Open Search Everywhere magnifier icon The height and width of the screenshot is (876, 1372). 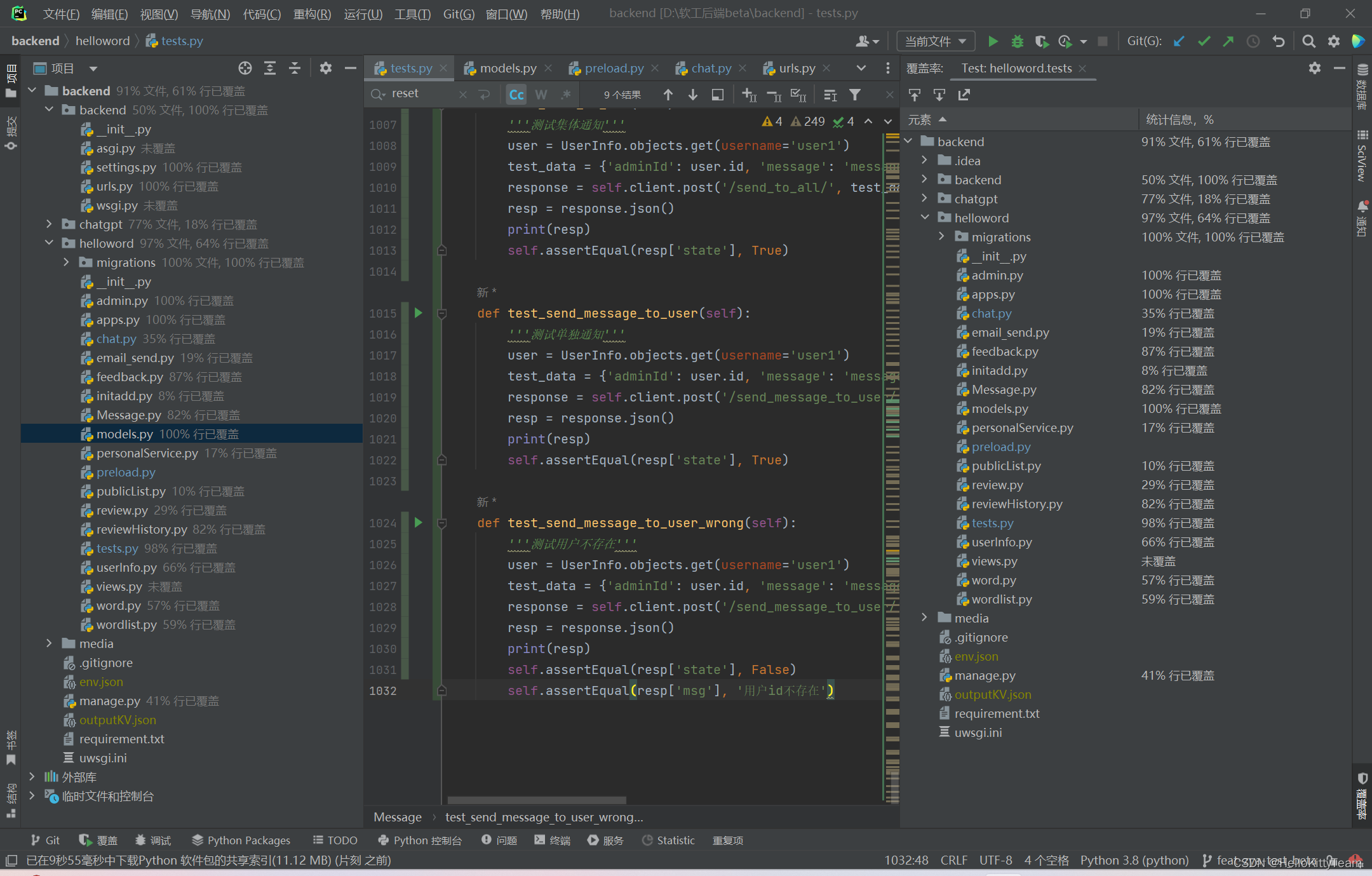(x=1308, y=41)
